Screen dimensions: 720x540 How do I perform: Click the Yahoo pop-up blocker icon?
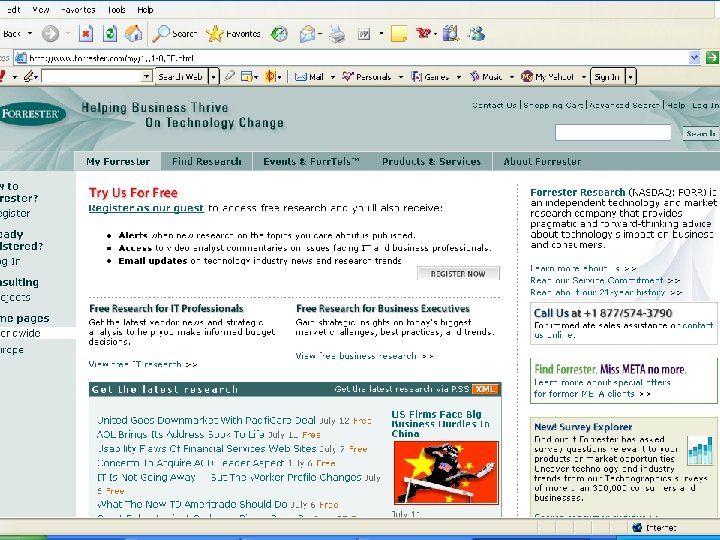click(x=247, y=77)
